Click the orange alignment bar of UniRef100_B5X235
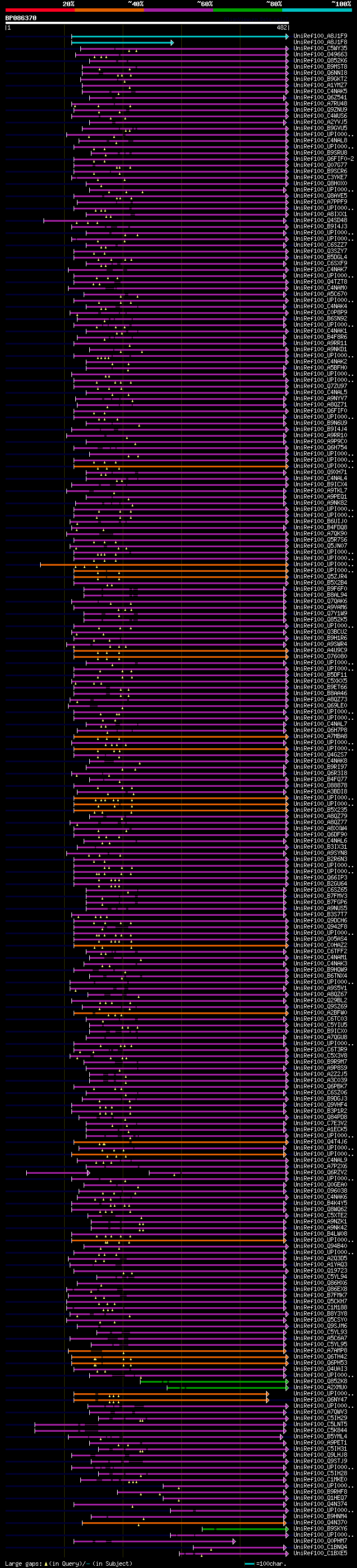Screen dimensions: 357x1568 [x=181, y=810]
